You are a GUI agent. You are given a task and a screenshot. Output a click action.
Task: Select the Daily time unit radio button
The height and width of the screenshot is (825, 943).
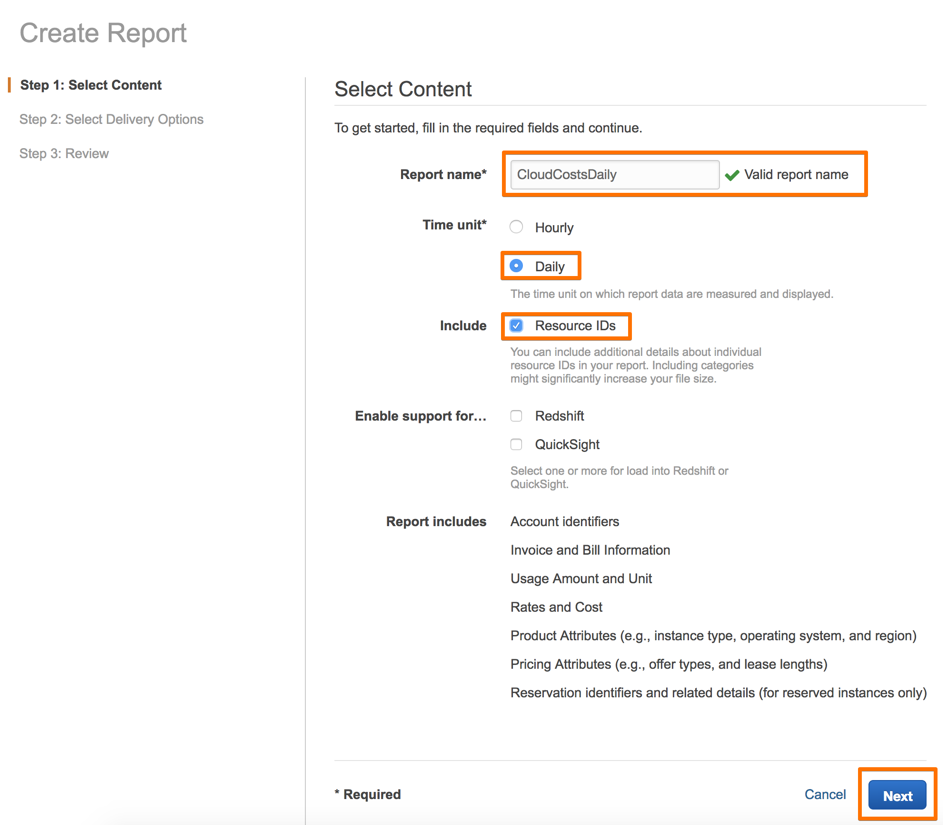coord(517,266)
